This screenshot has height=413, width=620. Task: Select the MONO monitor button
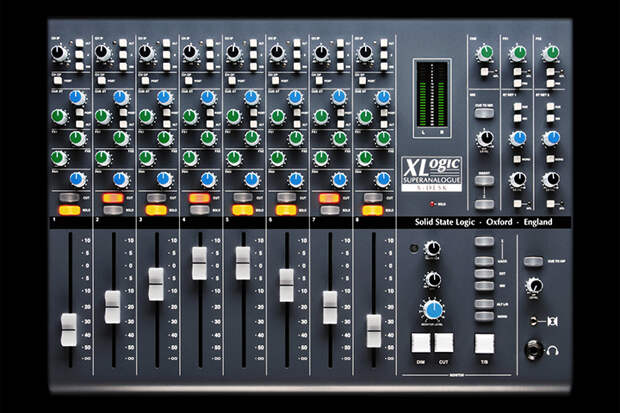pos(484,316)
